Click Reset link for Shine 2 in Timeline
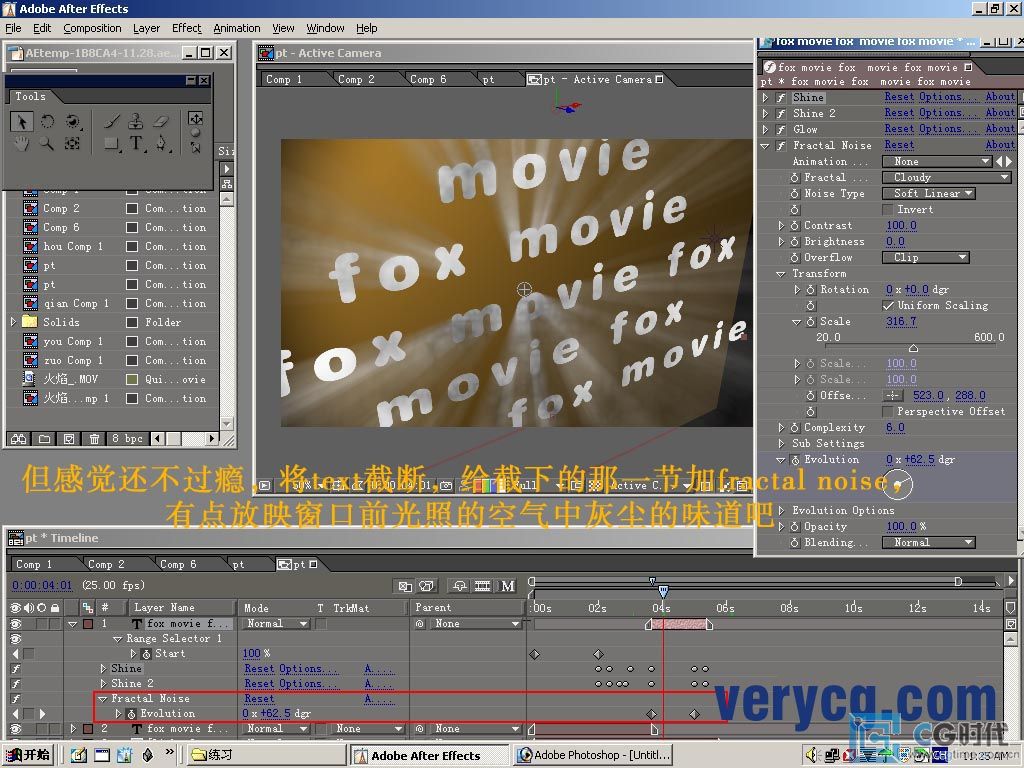The height and width of the screenshot is (768, 1024). tap(259, 684)
